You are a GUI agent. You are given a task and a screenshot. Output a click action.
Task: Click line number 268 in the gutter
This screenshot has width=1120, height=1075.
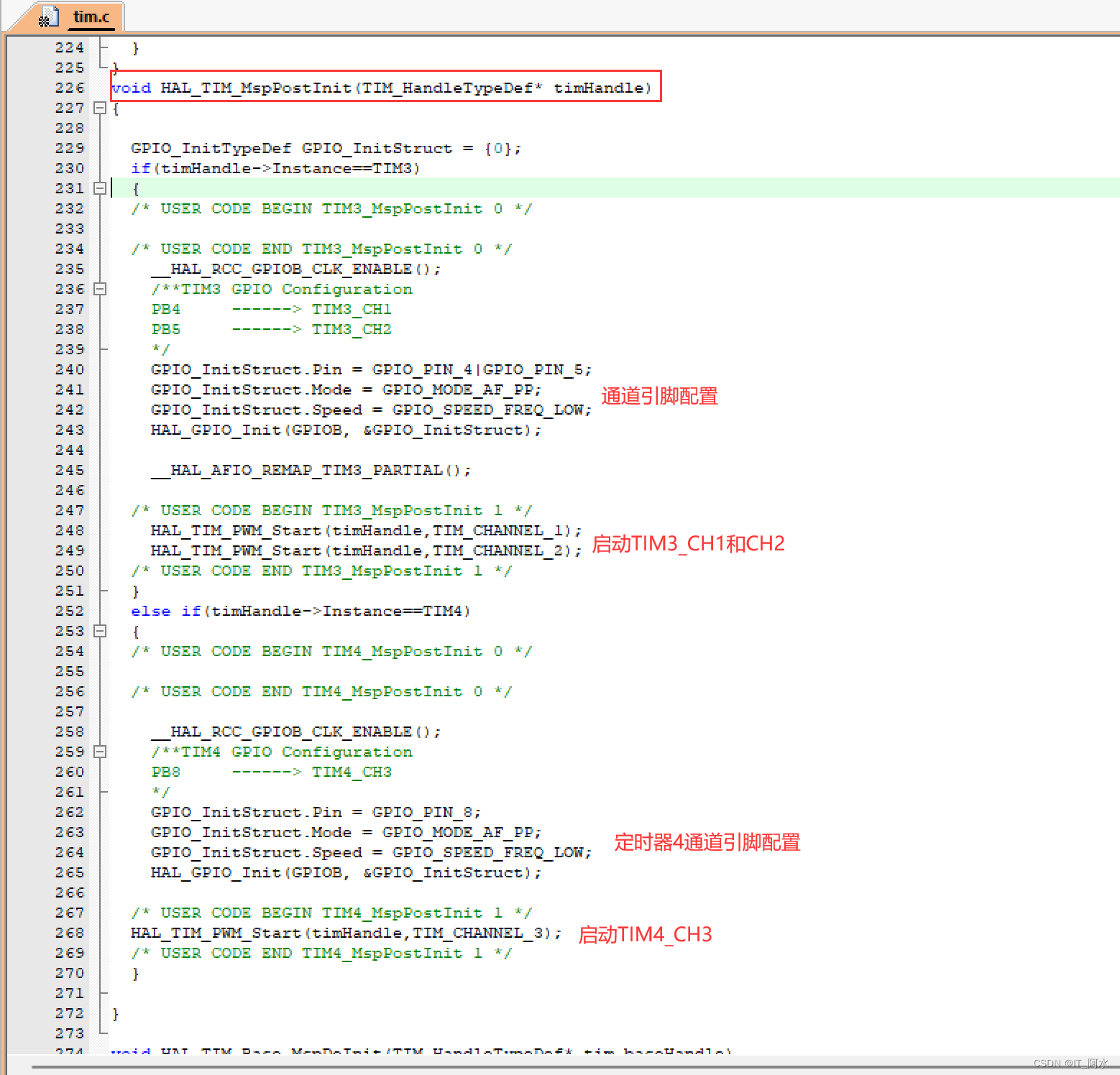[70, 933]
